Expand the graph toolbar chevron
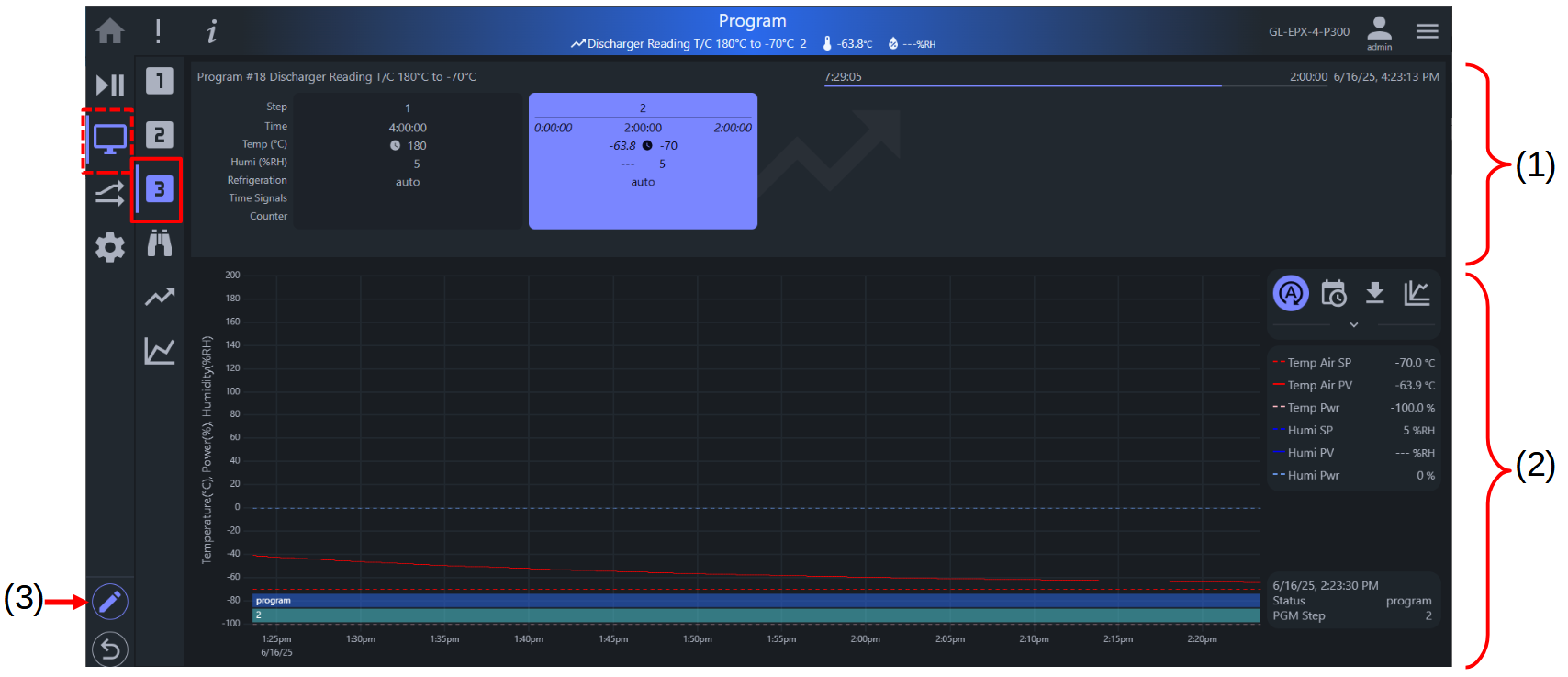The height and width of the screenshot is (677, 1568). [x=1353, y=324]
